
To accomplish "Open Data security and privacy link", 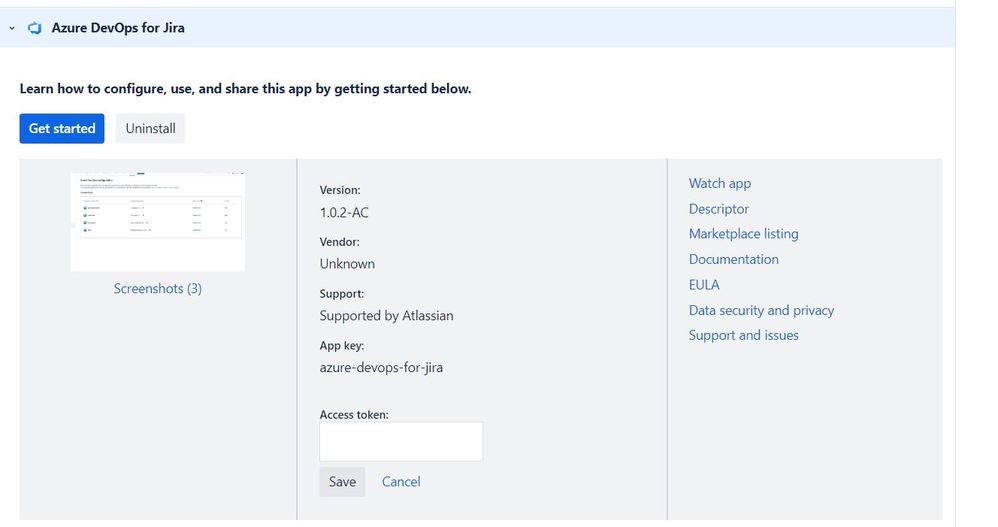I will point(761,310).
